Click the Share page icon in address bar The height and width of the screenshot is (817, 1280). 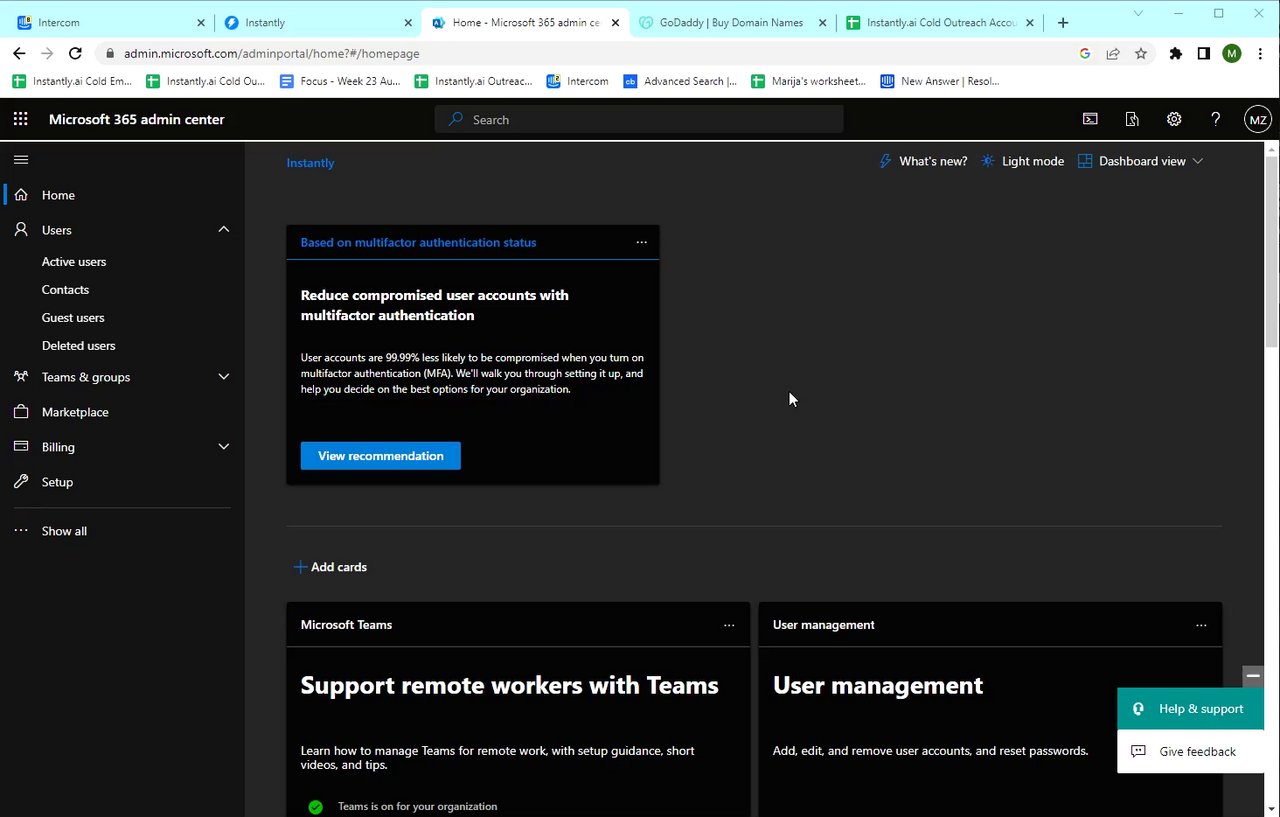tap(1113, 54)
